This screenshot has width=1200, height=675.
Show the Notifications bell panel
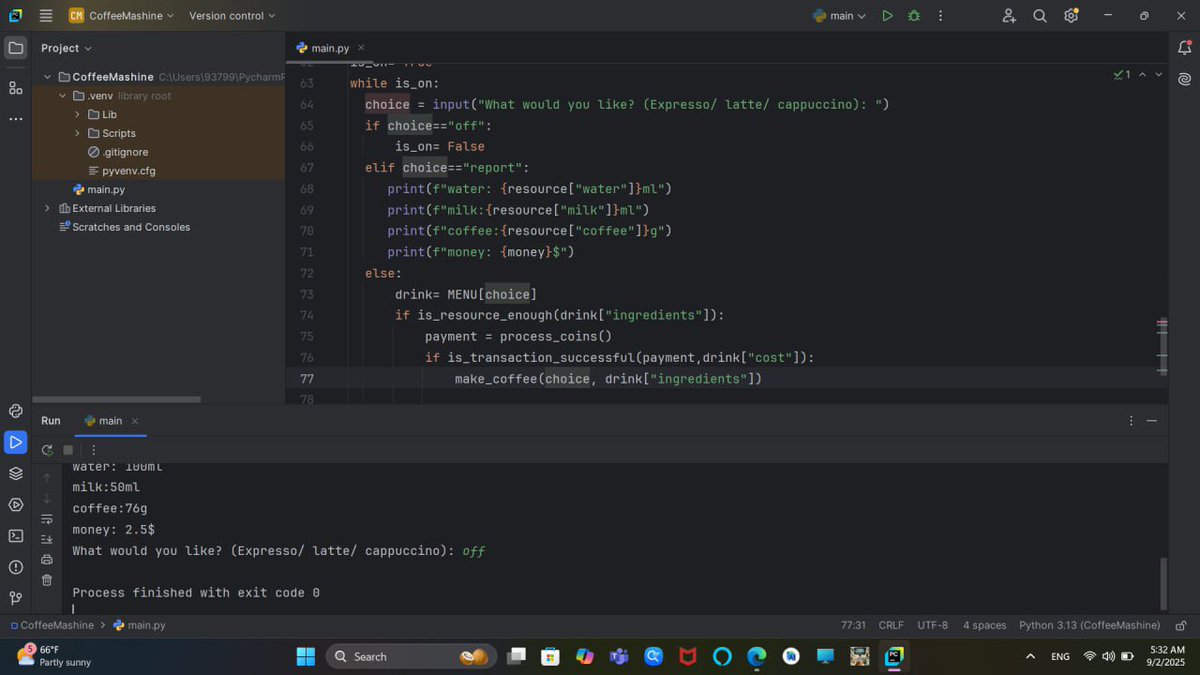point(1185,47)
